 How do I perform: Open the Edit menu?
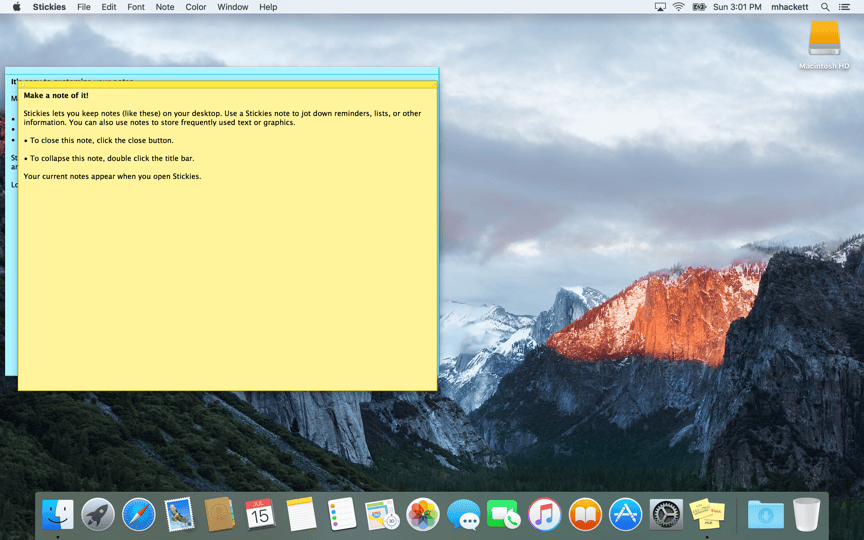(109, 7)
